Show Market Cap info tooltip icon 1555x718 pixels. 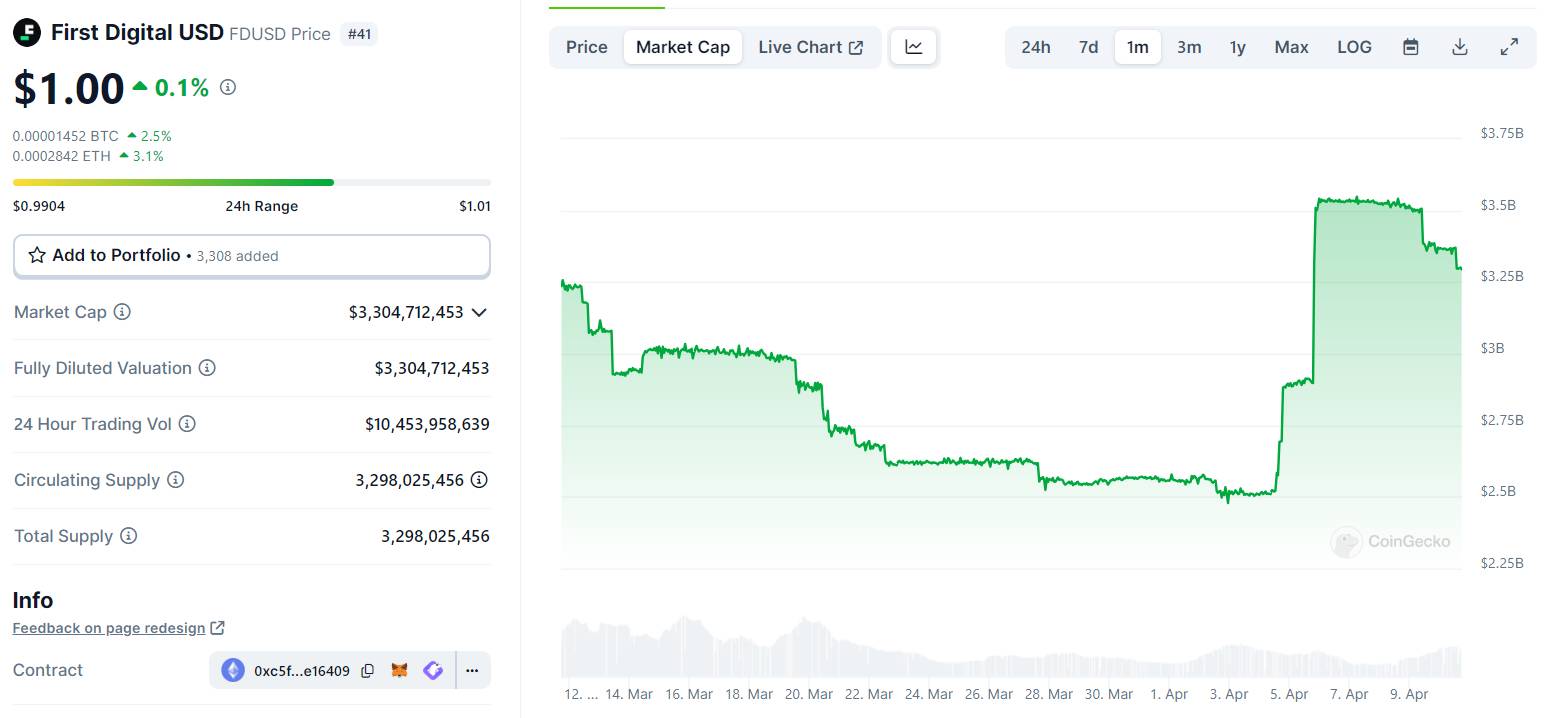tap(122, 312)
